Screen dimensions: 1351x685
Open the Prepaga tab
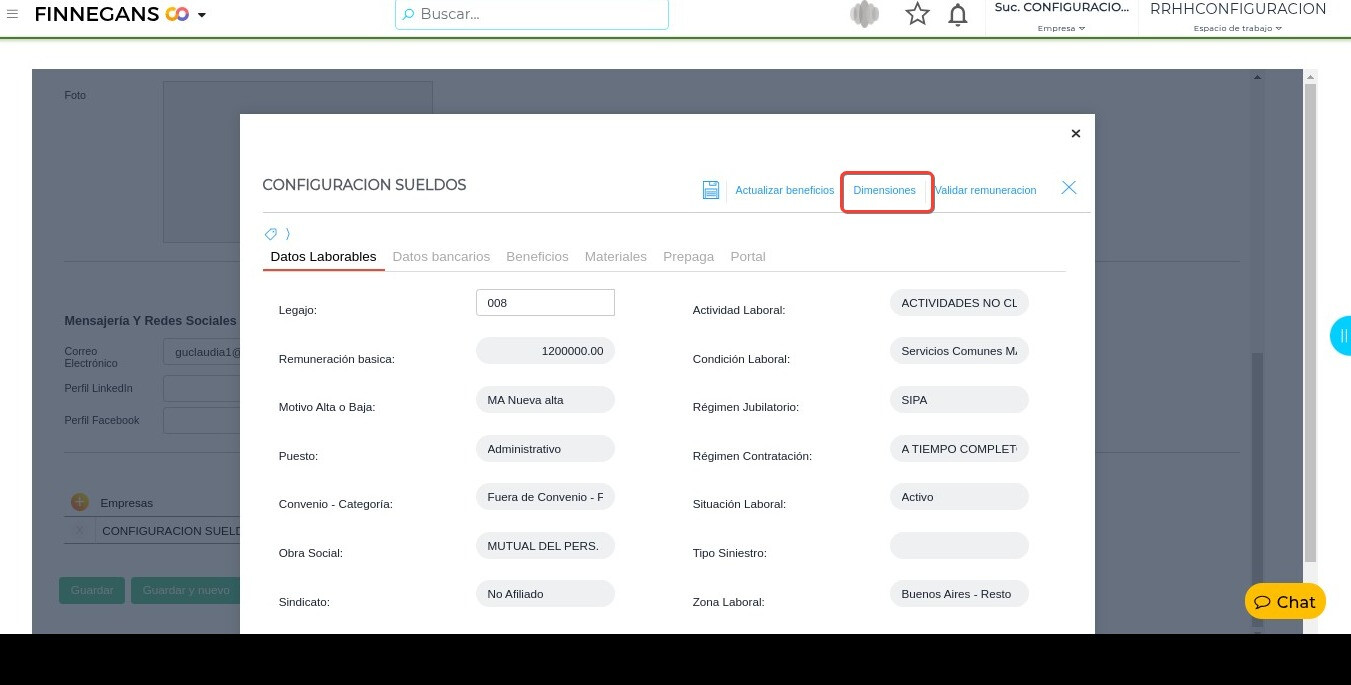(x=689, y=257)
